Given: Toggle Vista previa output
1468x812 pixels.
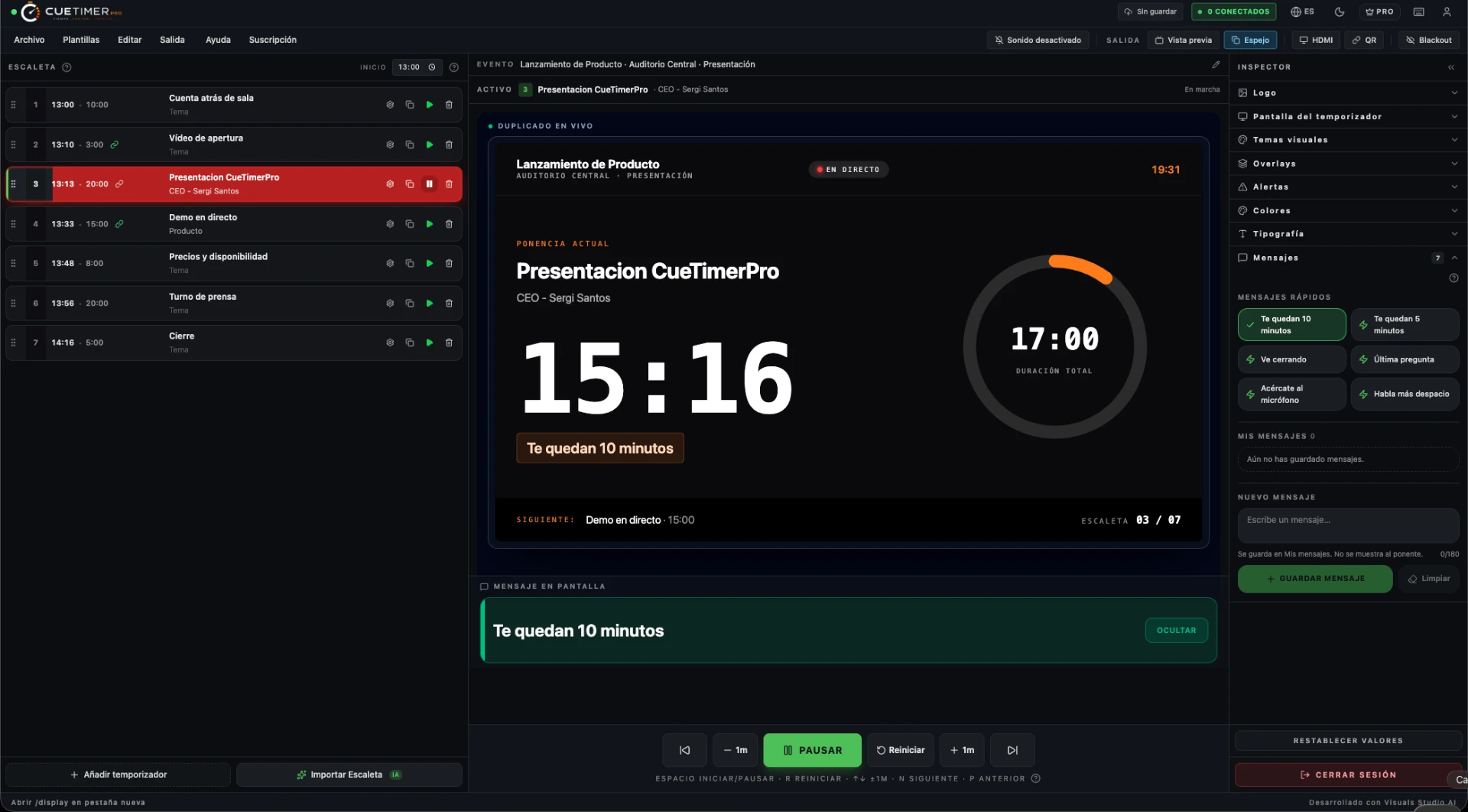Looking at the screenshot, I should [x=1183, y=40].
